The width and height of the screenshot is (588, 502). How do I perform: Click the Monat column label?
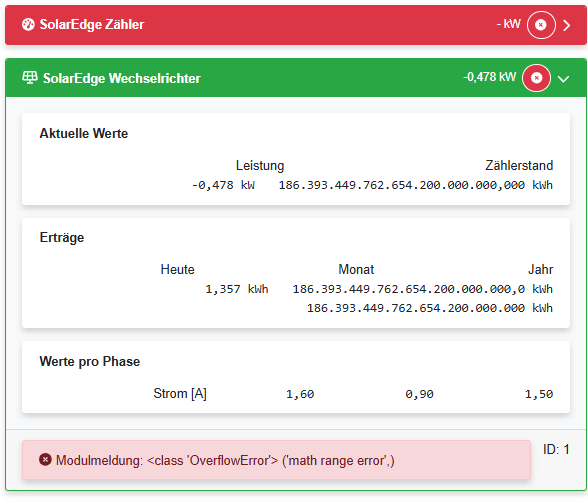[356, 270]
